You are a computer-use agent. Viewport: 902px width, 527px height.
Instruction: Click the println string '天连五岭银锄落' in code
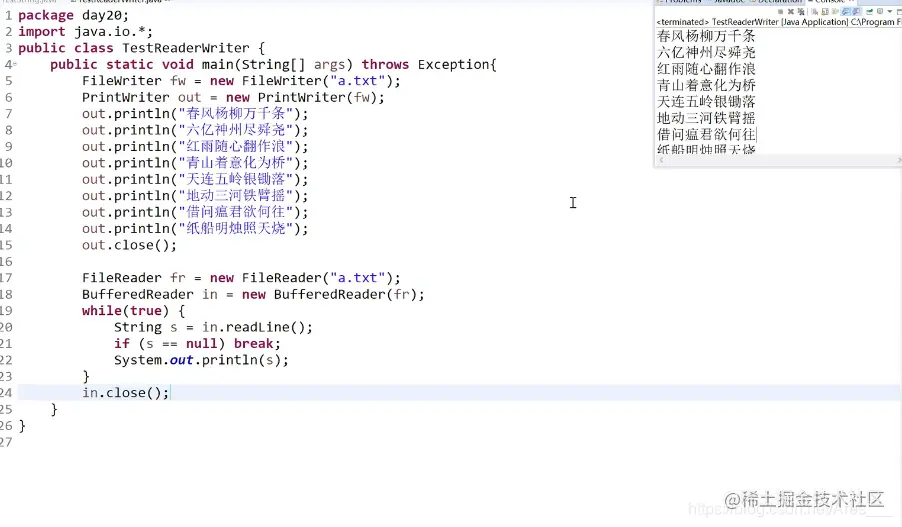(236, 179)
